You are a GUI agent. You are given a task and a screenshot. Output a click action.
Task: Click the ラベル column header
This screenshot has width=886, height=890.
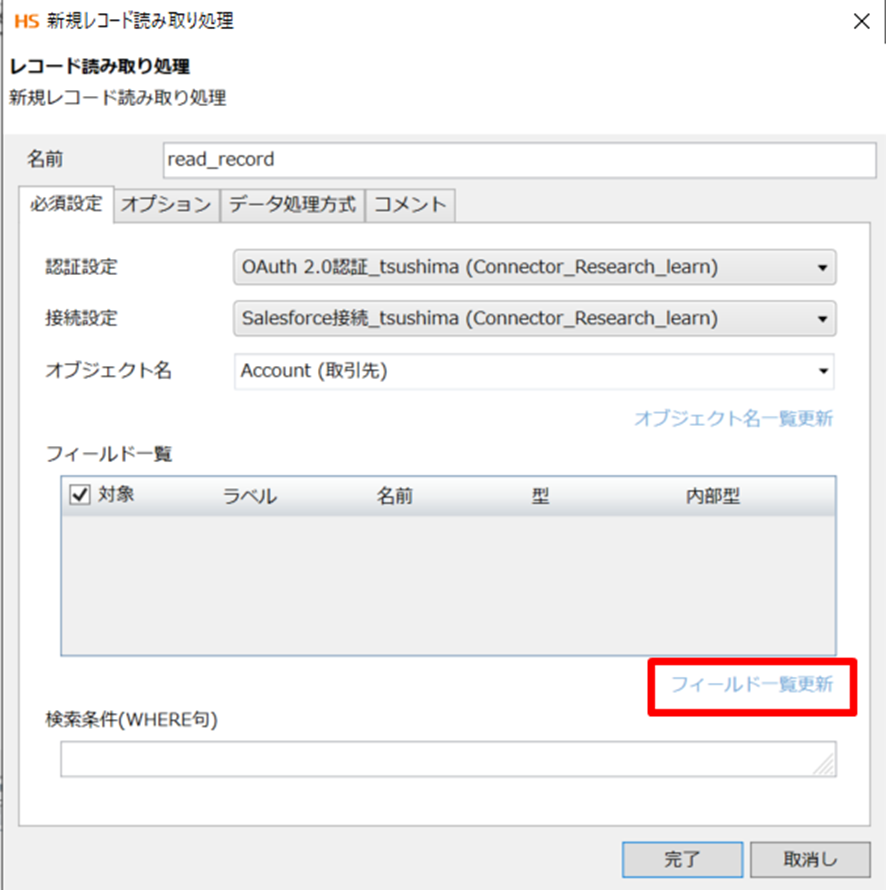pos(250,497)
